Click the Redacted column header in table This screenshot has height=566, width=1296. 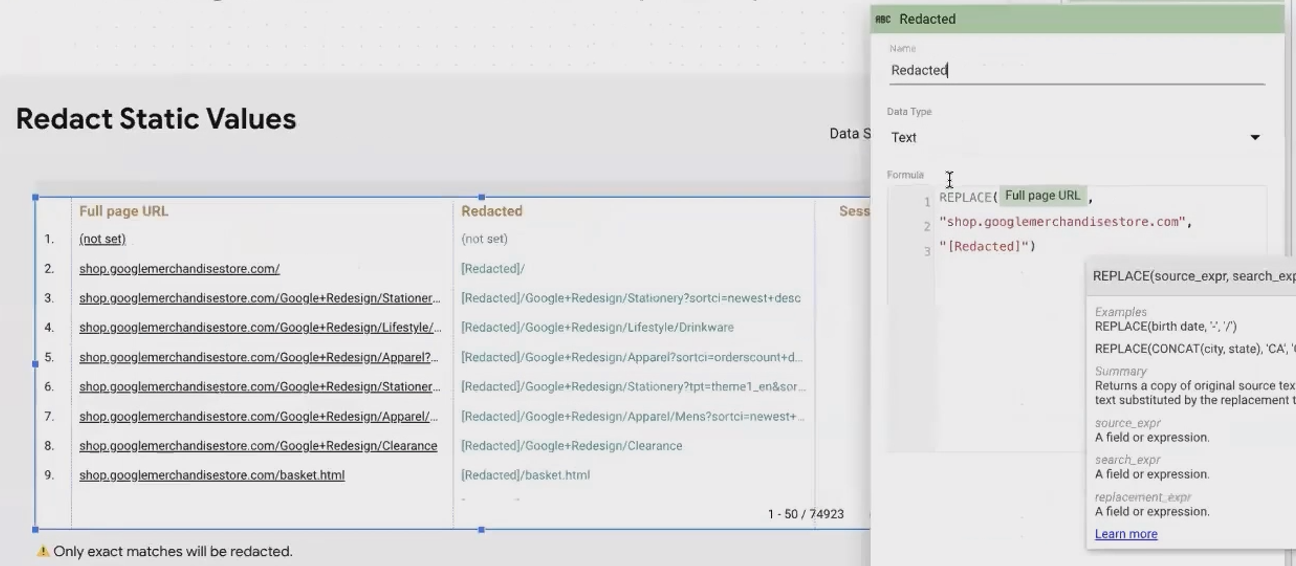click(x=491, y=211)
